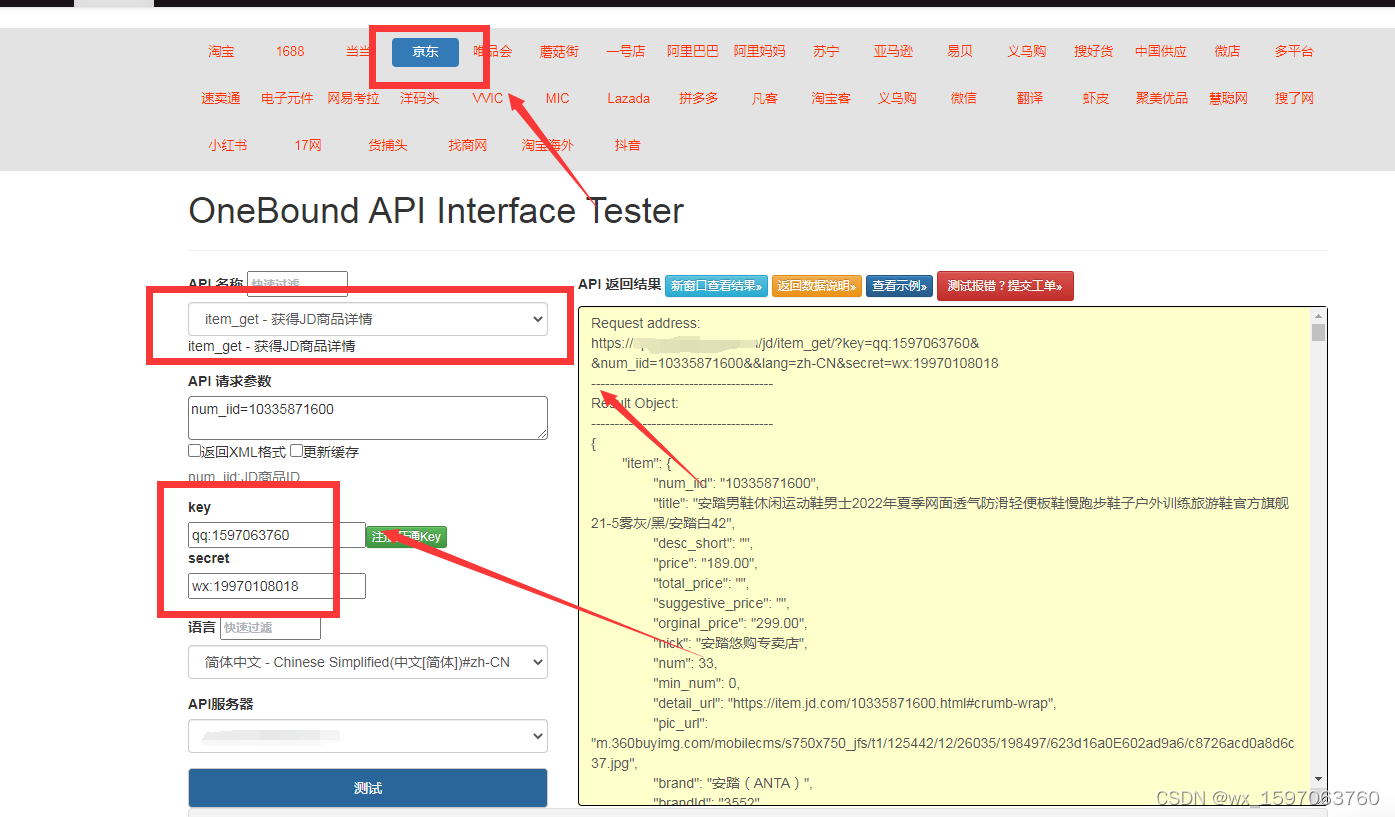Open the 拼多多 platform link

pos(699,98)
